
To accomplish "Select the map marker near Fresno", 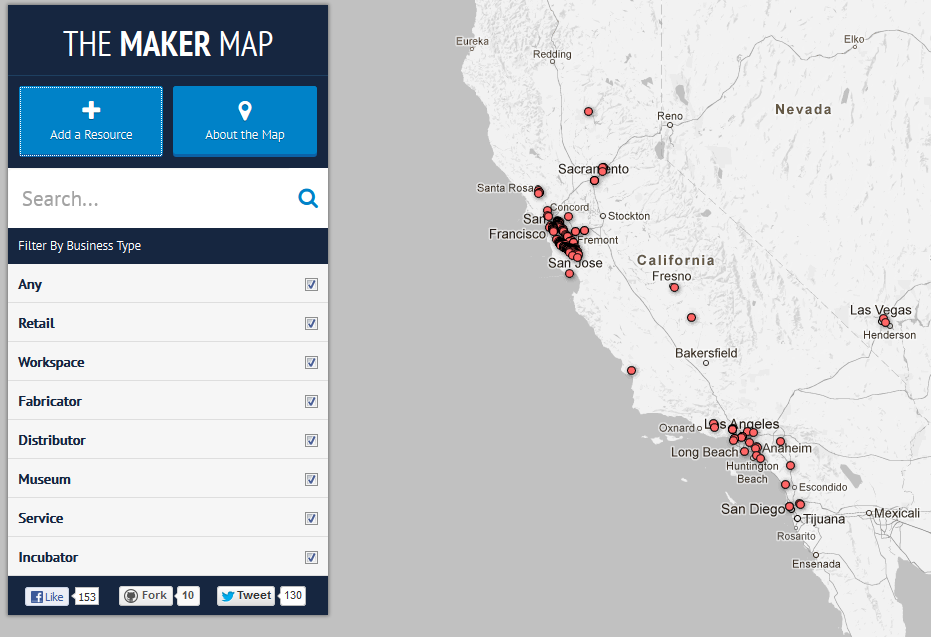I will pos(674,287).
